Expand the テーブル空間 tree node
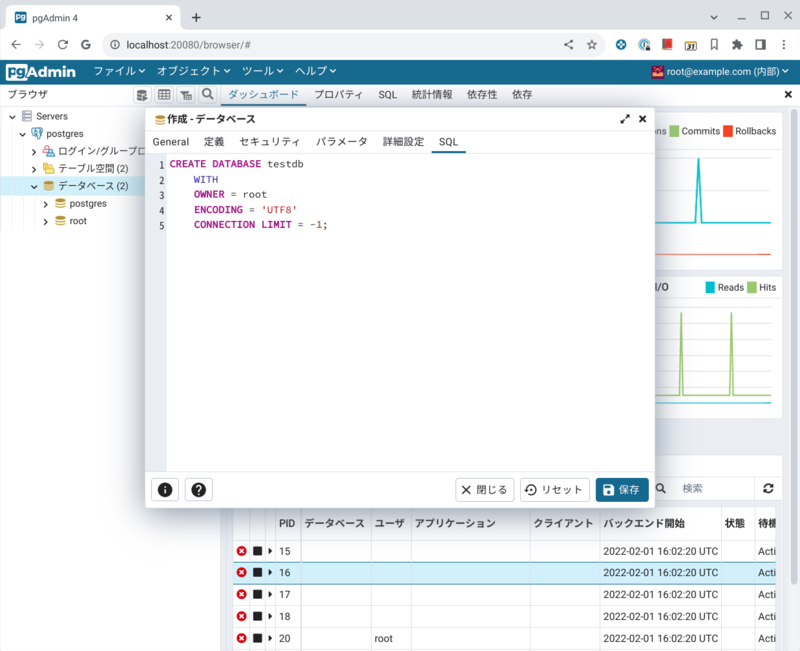Image resolution: width=800 pixels, height=651 pixels. 33,169
